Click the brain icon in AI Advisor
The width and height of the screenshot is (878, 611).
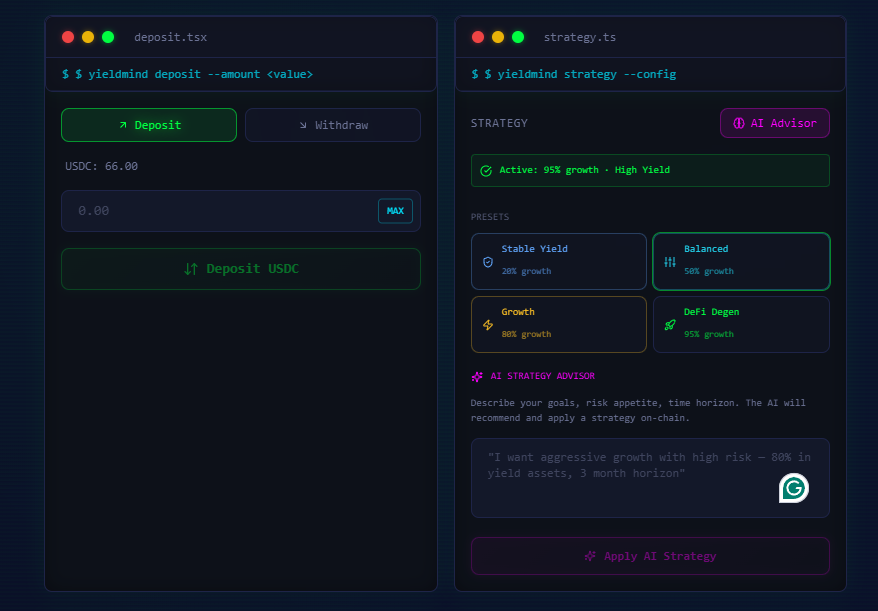click(x=739, y=123)
